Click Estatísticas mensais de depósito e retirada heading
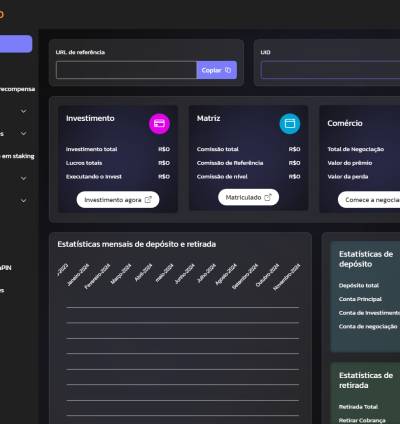The image size is (400, 424). (136, 244)
